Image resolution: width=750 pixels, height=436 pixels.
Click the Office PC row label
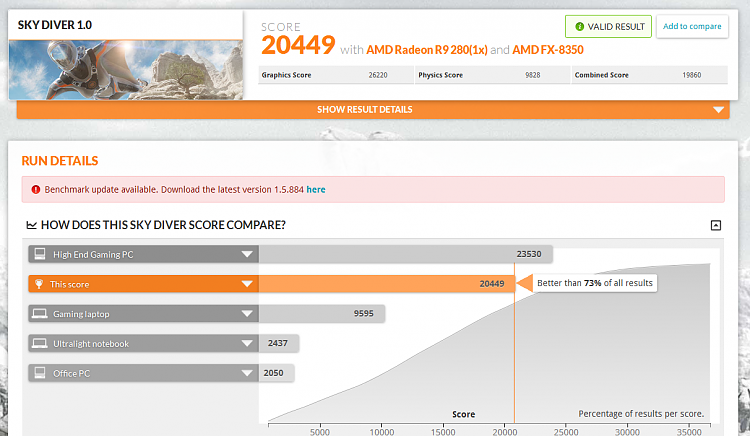click(x=71, y=373)
